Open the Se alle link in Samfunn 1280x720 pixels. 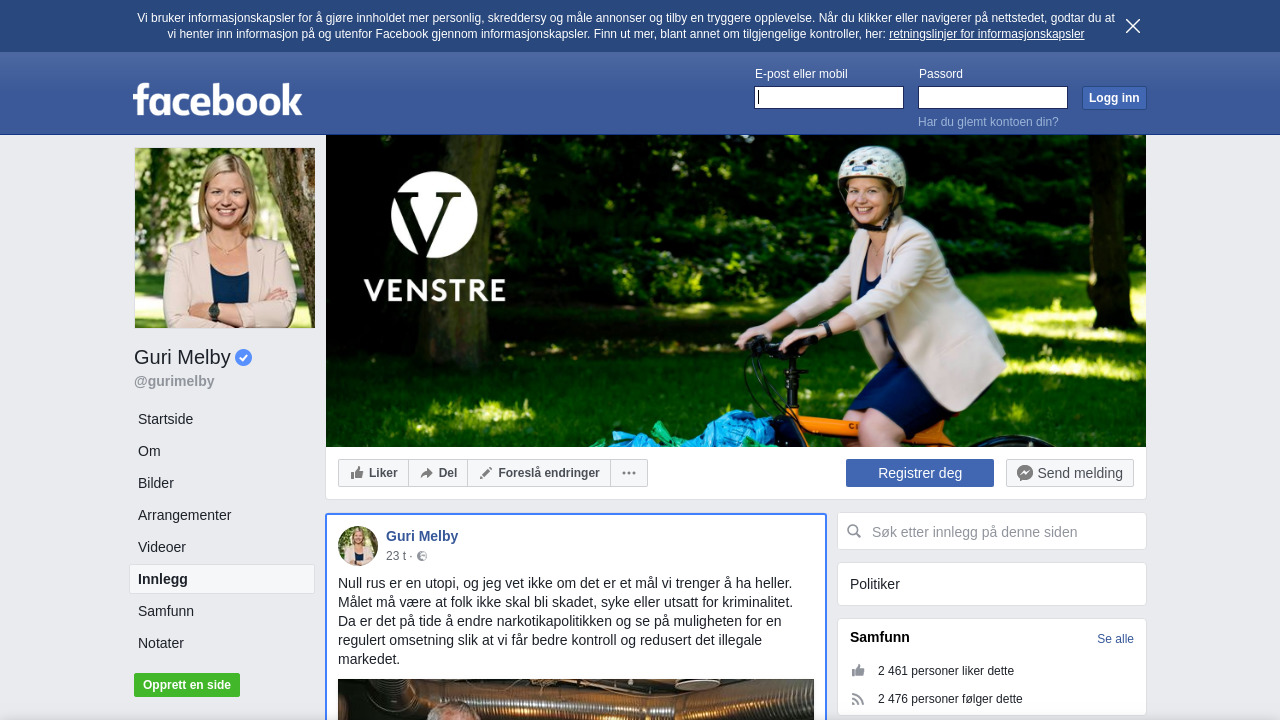(1115, 639)
